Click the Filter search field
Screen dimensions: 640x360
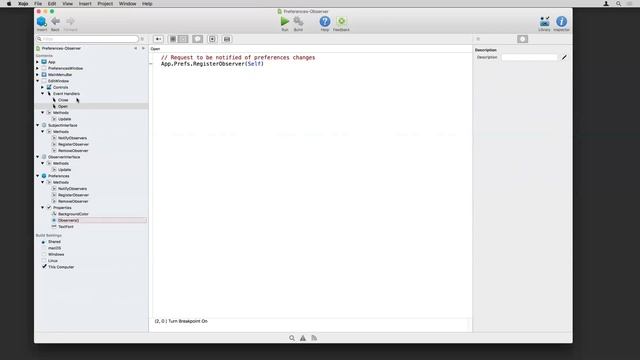(x=87, y=39)
